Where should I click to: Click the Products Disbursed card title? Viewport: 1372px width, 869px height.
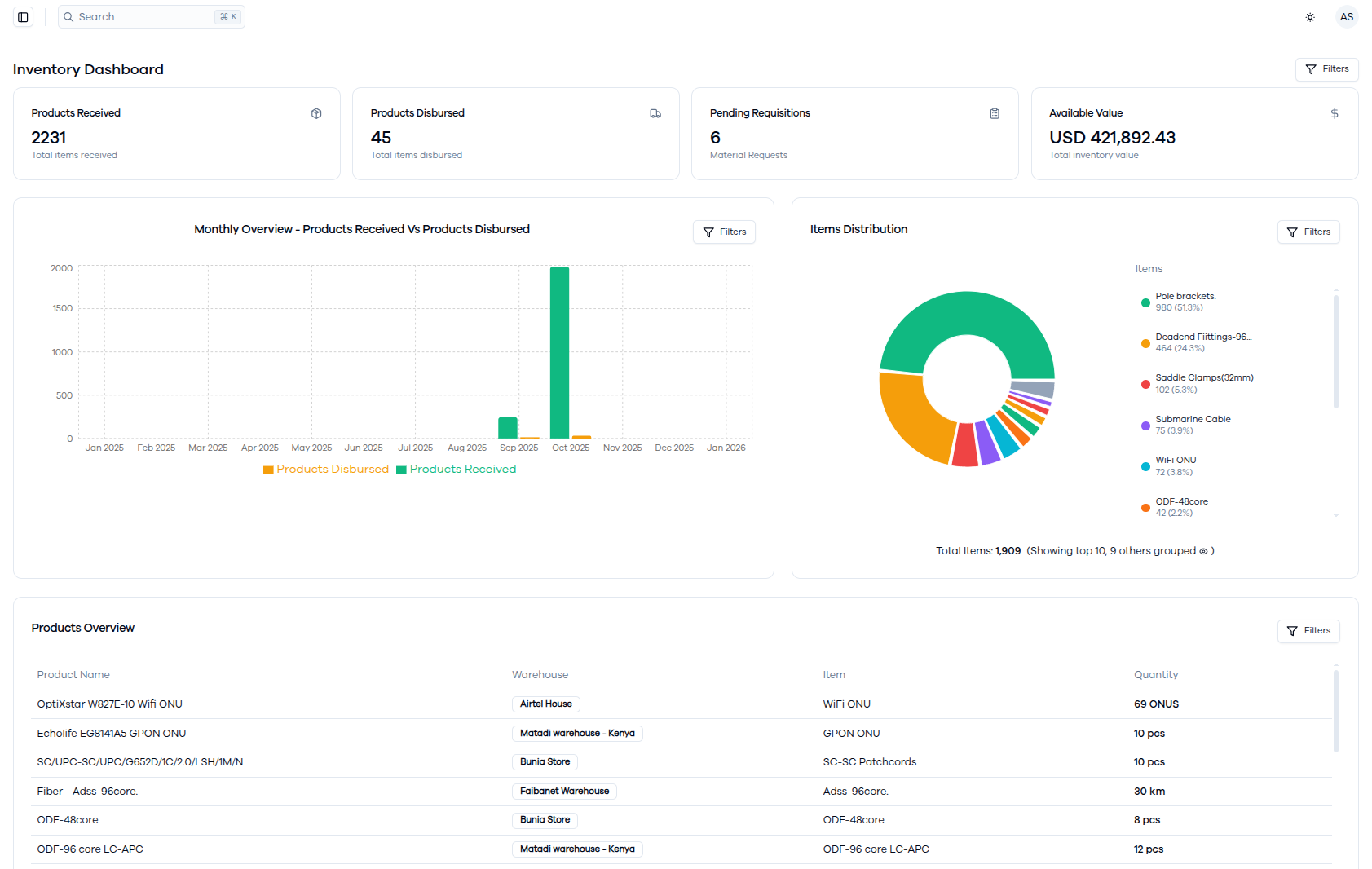pyautogui.click(x=417, y=113)
